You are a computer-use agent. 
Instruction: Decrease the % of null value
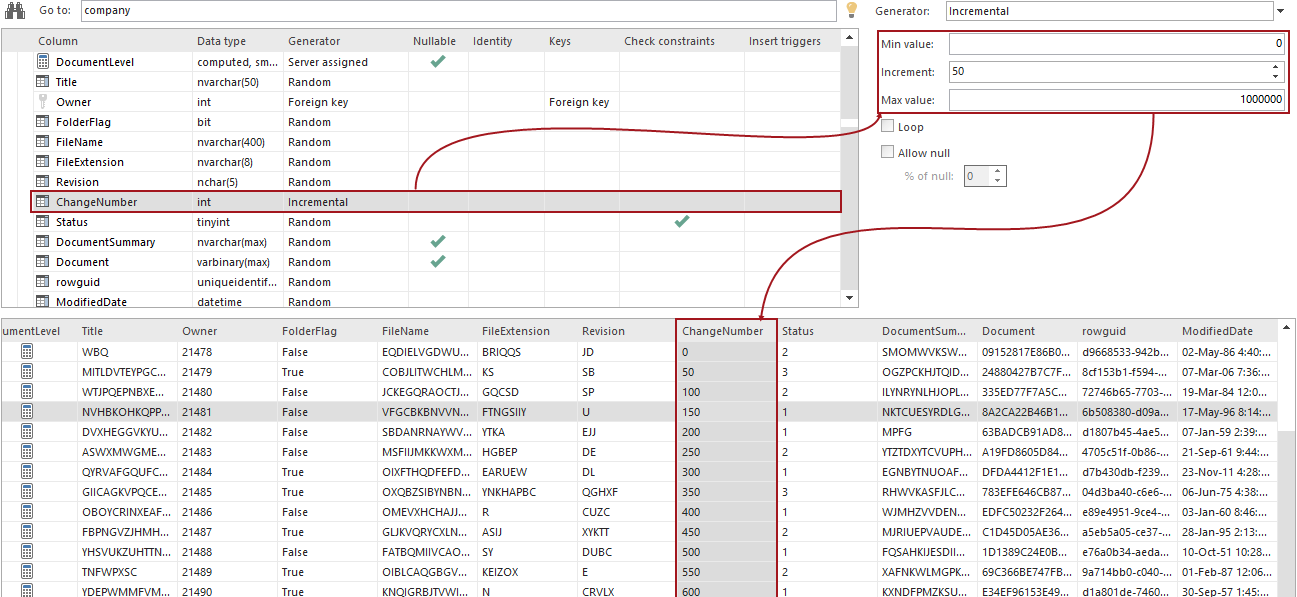(998, 181)
